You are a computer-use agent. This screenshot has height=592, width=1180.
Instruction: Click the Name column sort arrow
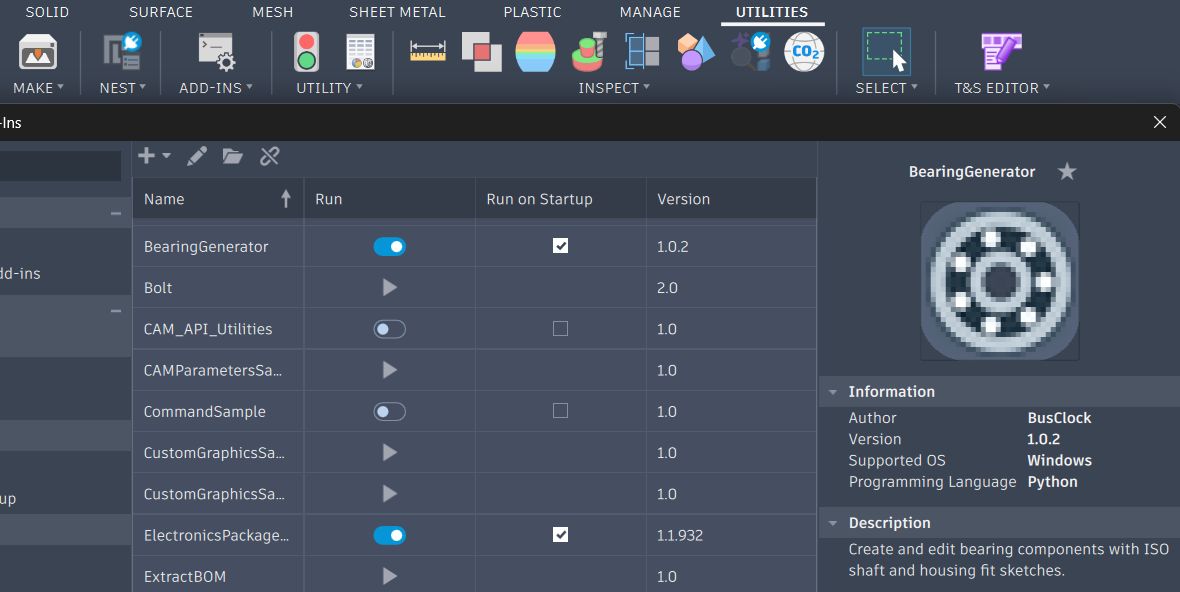tap(286, 199)
